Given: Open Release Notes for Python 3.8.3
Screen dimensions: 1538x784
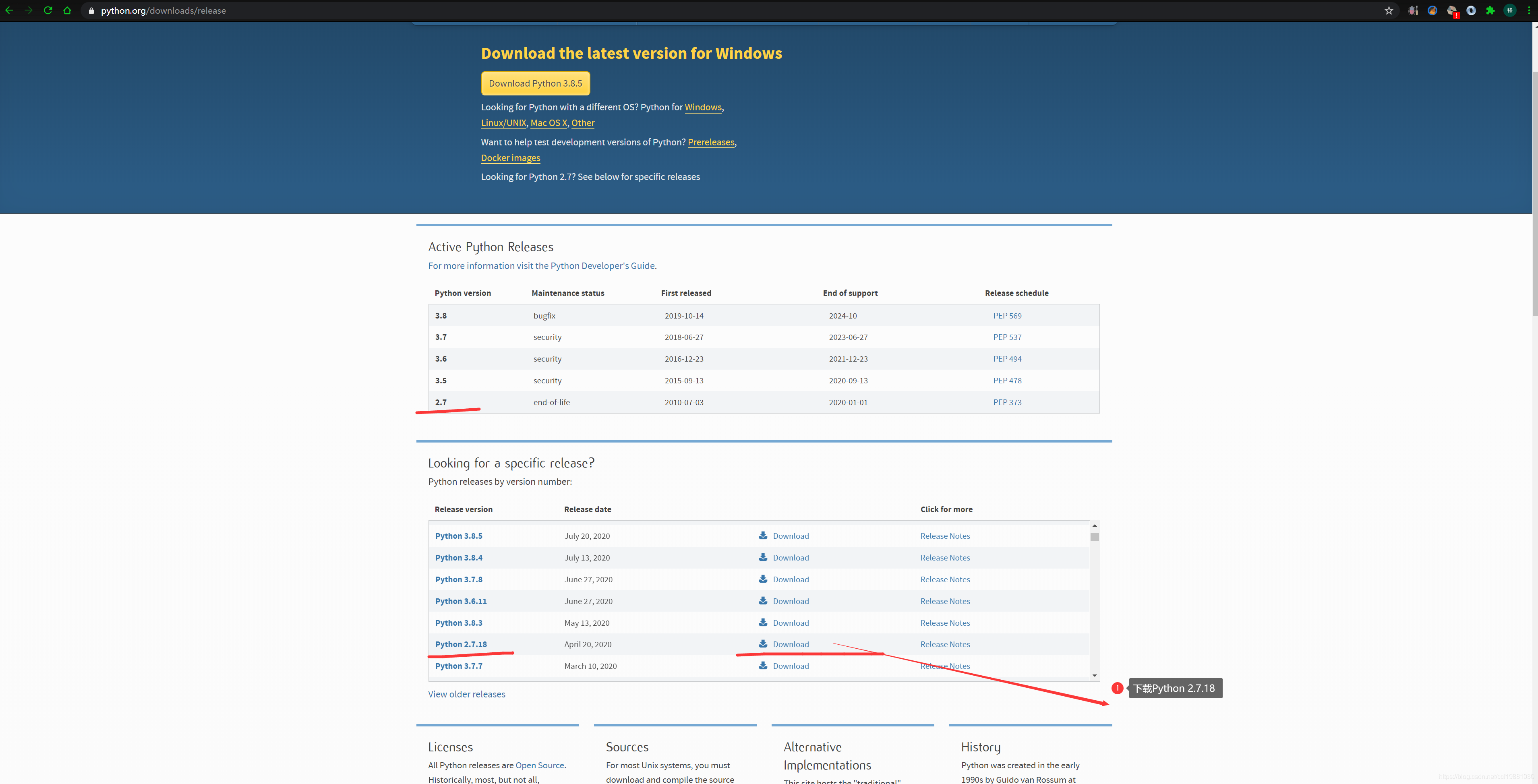Looking at the screenshot, I should pos(945,623).
